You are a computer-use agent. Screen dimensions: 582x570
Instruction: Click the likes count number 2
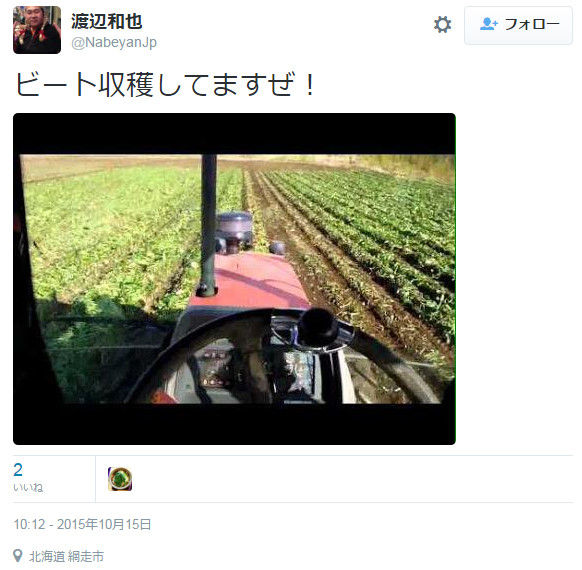[18, 470]
